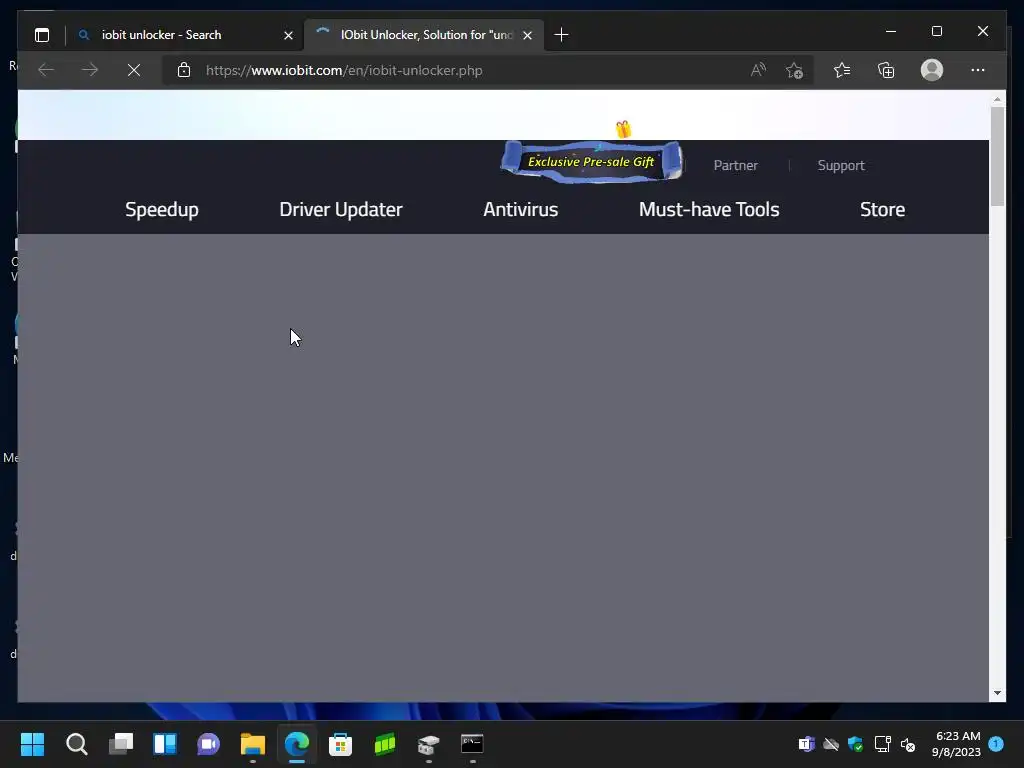This screenshot has width=1024, height=768.
Task: Open Collections panel
Action: click(886, 70)
